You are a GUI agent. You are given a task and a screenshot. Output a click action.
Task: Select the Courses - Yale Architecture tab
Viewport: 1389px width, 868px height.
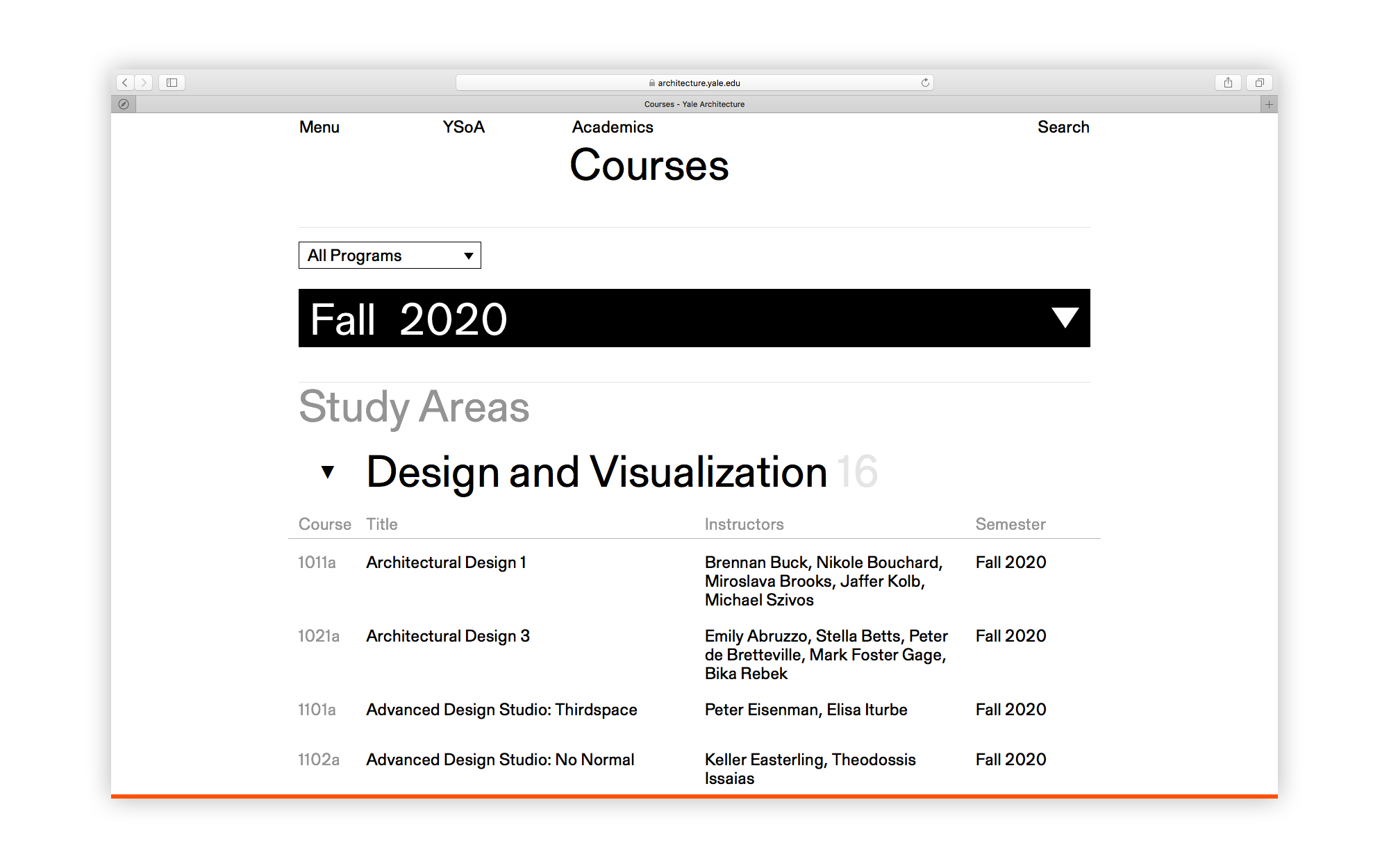click(694, 104)
